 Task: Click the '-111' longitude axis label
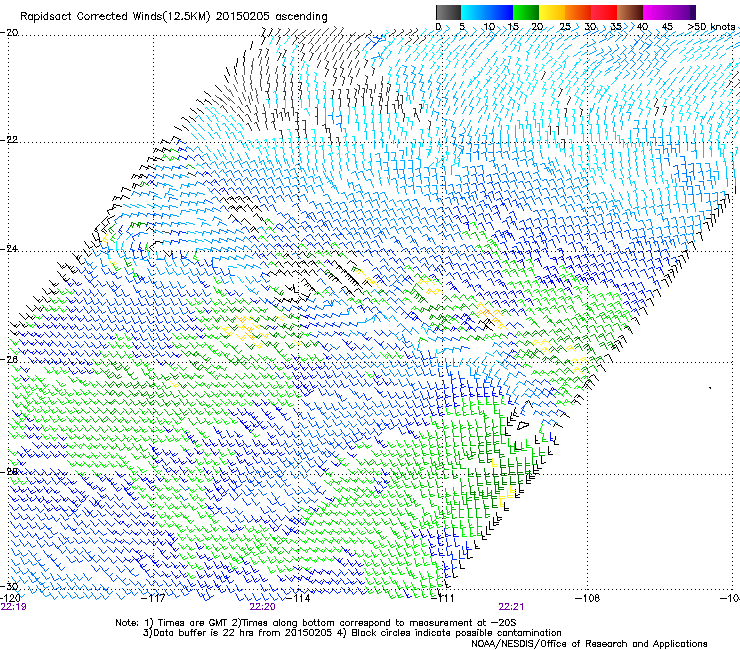(x=443, y=598)
